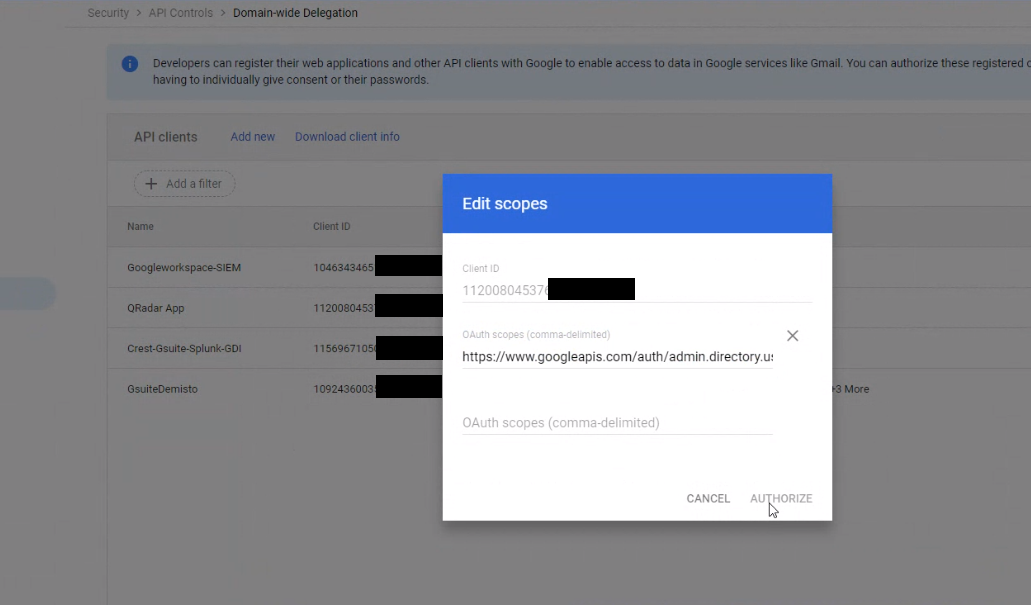1031x605 pixels.
Task: Select the GsuiteDemisto client row
Action: (162, 389)
